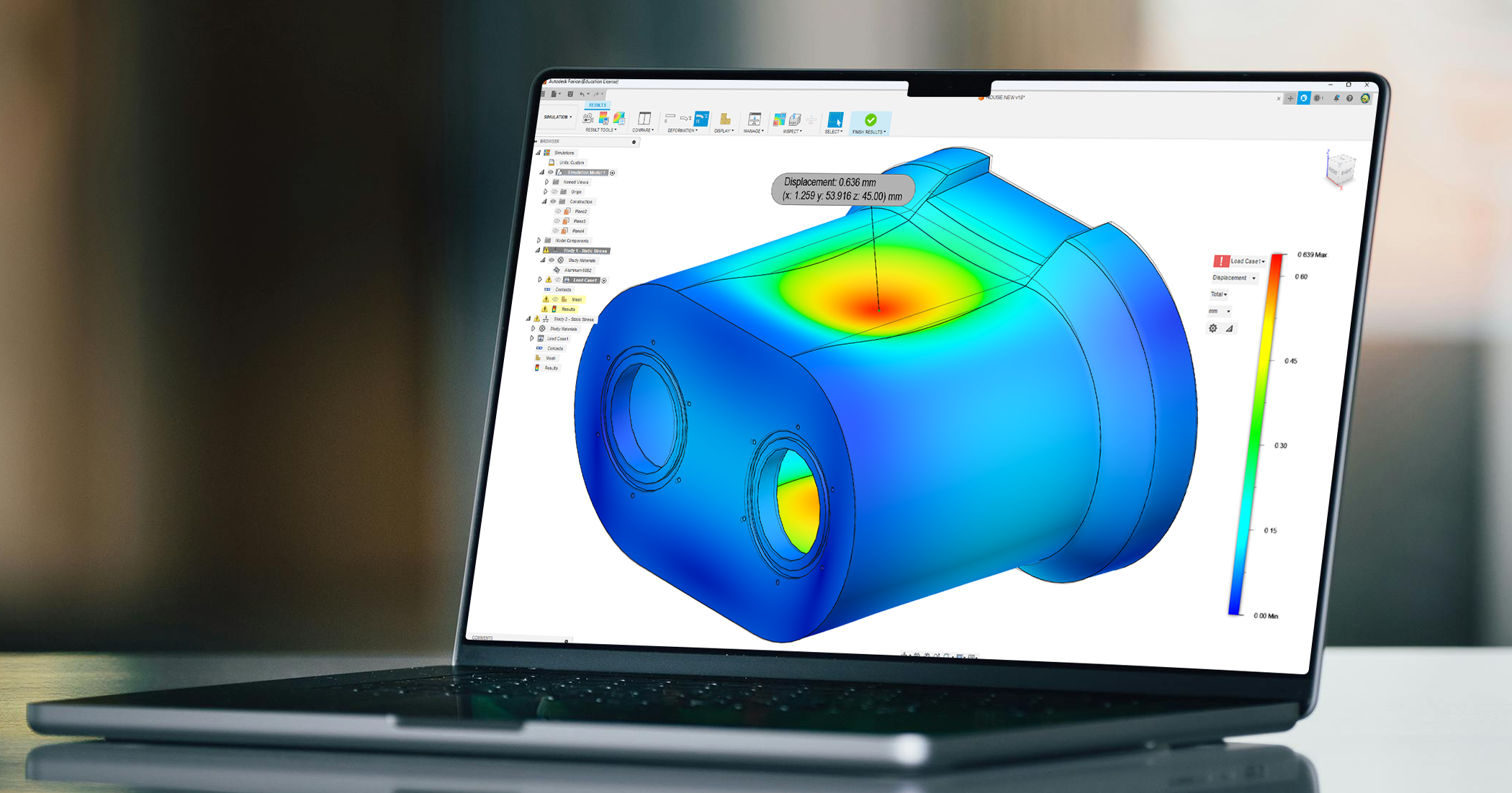This screenshot has height=793, width=1512.
Task: Toggle visibility eye of Plane2
Action: 558,211
